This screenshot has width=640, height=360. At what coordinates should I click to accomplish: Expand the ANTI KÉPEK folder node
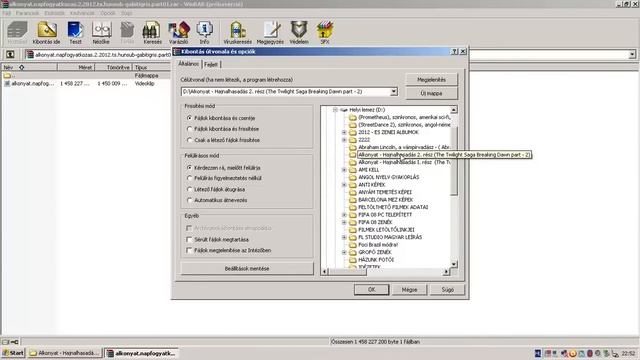pyautogui.click(x=344, y=185)
